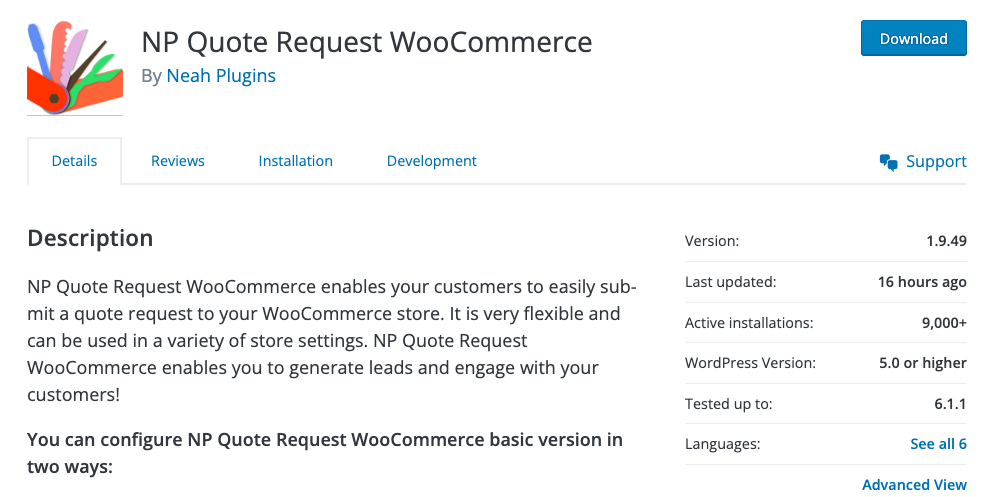The height and width of the screenshot is (497, 997).
Task: Click the 'WordPress Version:' label
Action: [x=750, y=364]
